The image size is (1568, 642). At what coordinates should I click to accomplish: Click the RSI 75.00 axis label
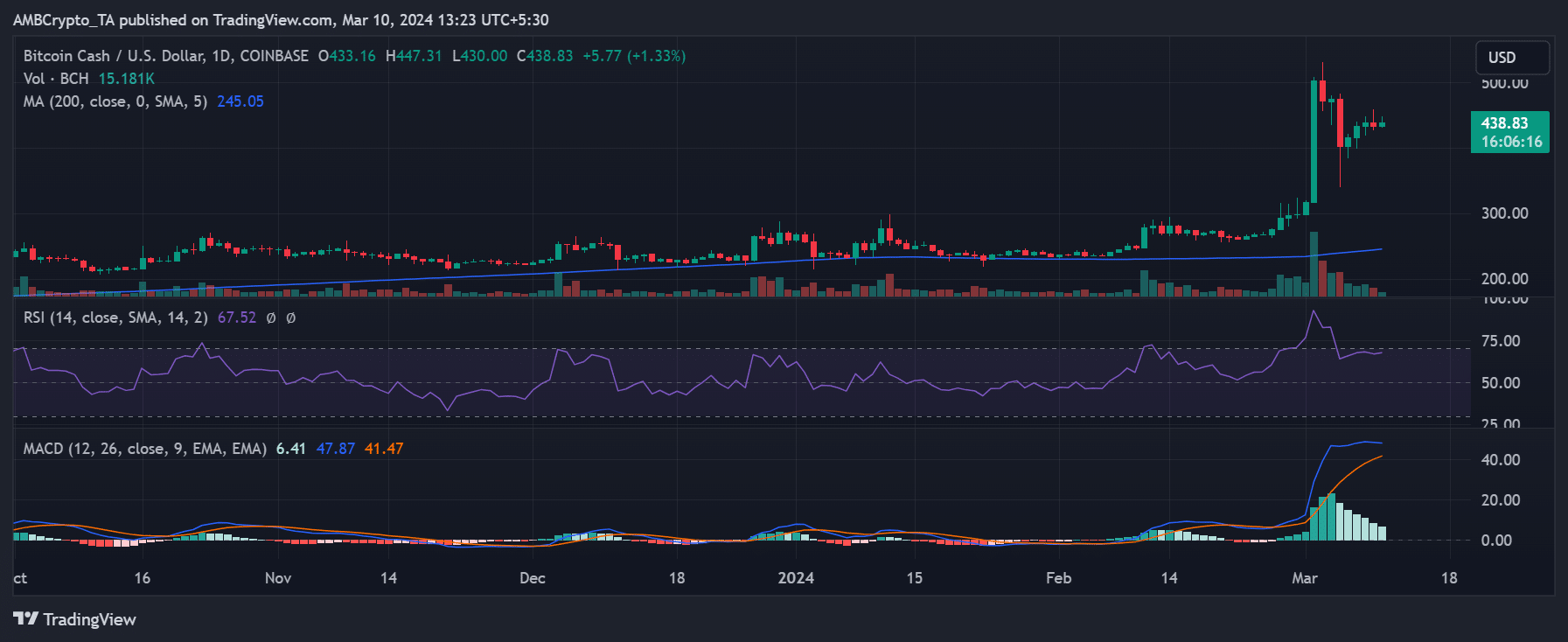pyautogui.click(x=1501, y=341)
